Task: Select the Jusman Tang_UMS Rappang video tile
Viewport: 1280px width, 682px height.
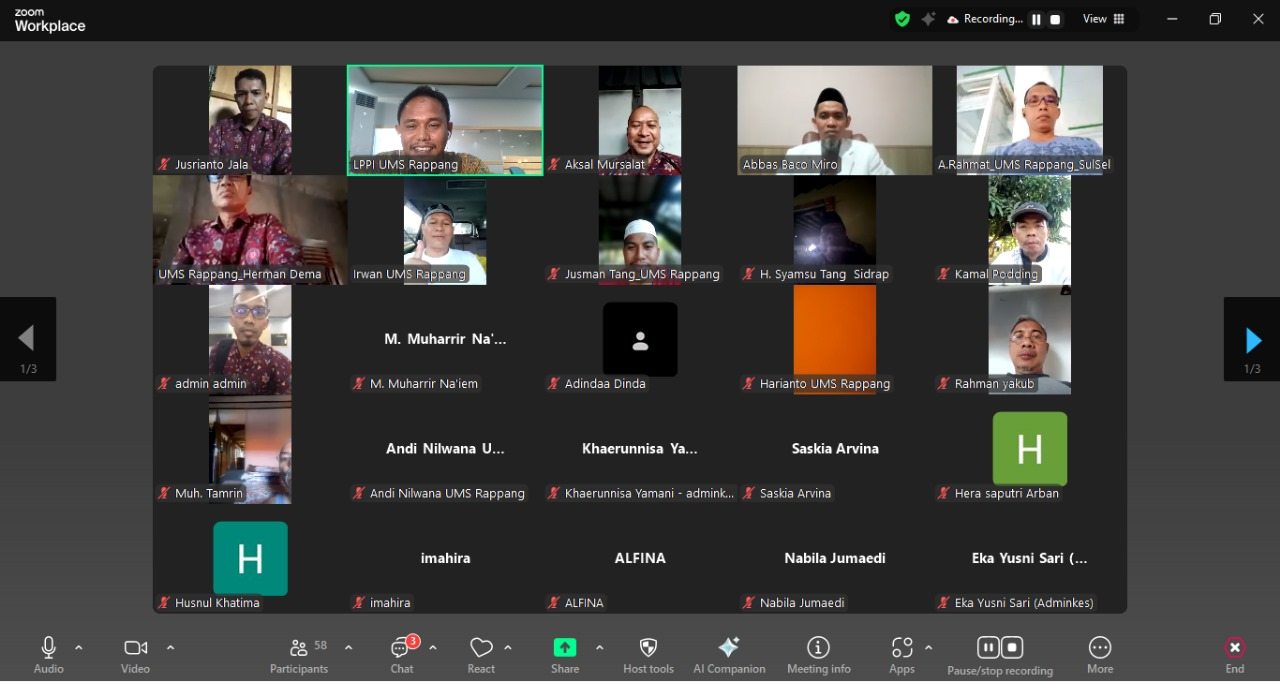Action: tap(640, 230)
